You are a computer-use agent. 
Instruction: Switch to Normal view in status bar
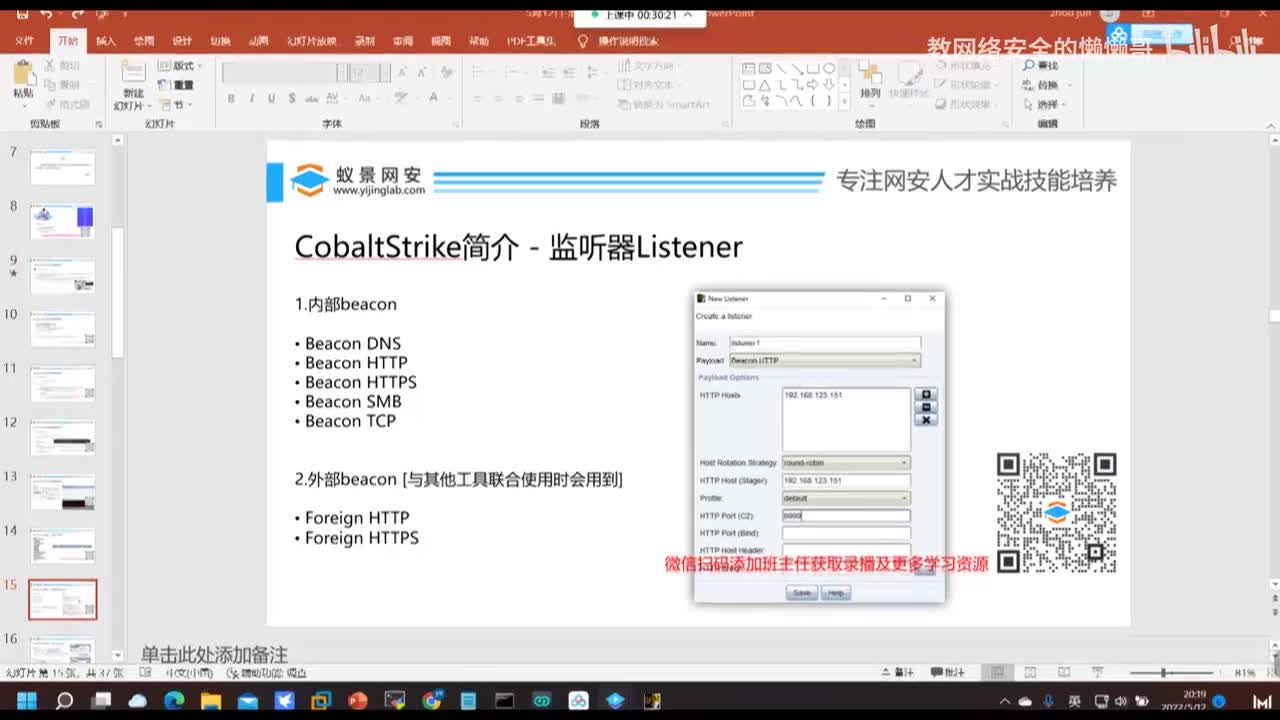997,672
